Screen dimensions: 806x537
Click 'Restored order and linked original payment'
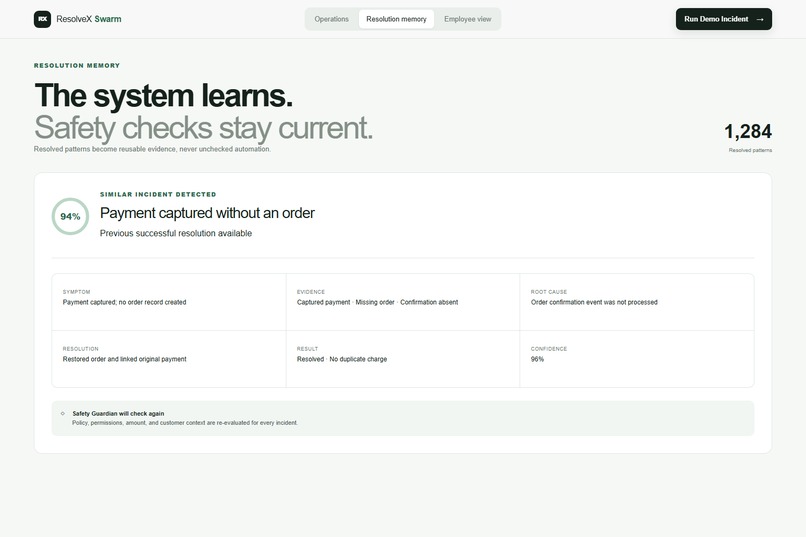(x=124, y=359)
